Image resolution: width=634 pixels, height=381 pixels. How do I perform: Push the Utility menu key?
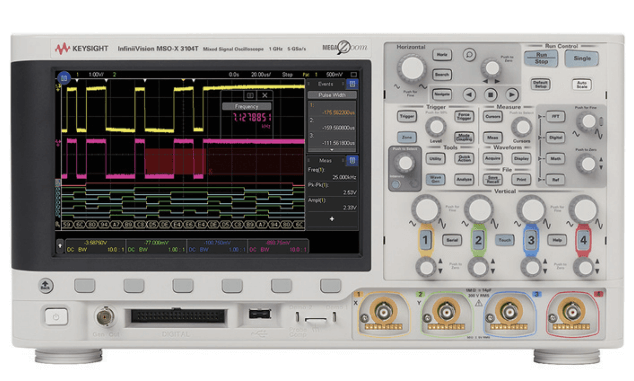(x=435, y=159)
